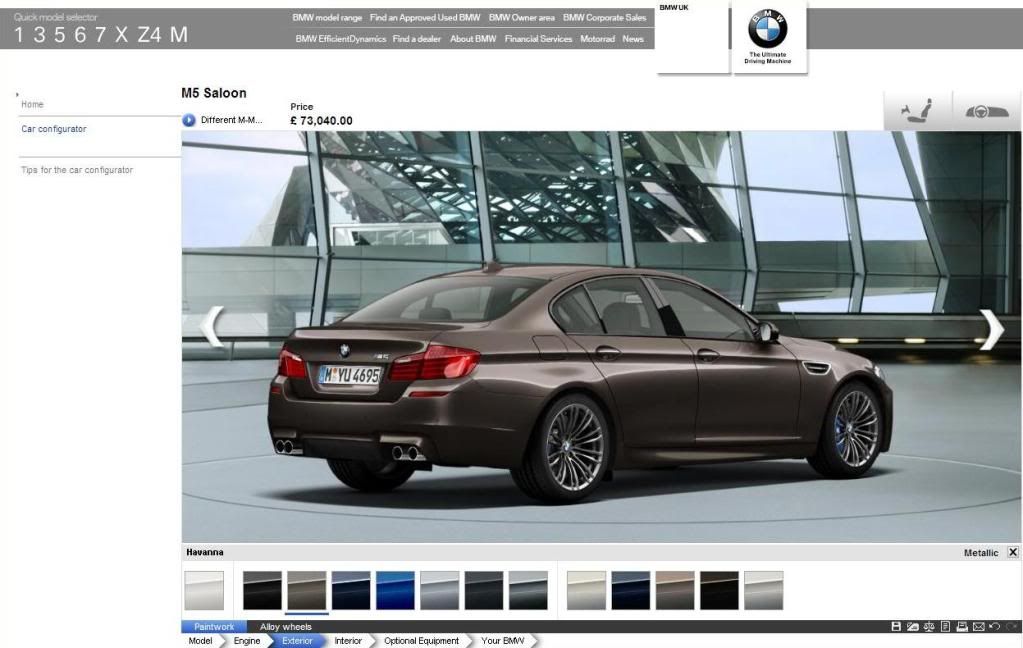Open the compare scales icon
Viewport: 1023px width, 648px height.
[x=929, y=626]
